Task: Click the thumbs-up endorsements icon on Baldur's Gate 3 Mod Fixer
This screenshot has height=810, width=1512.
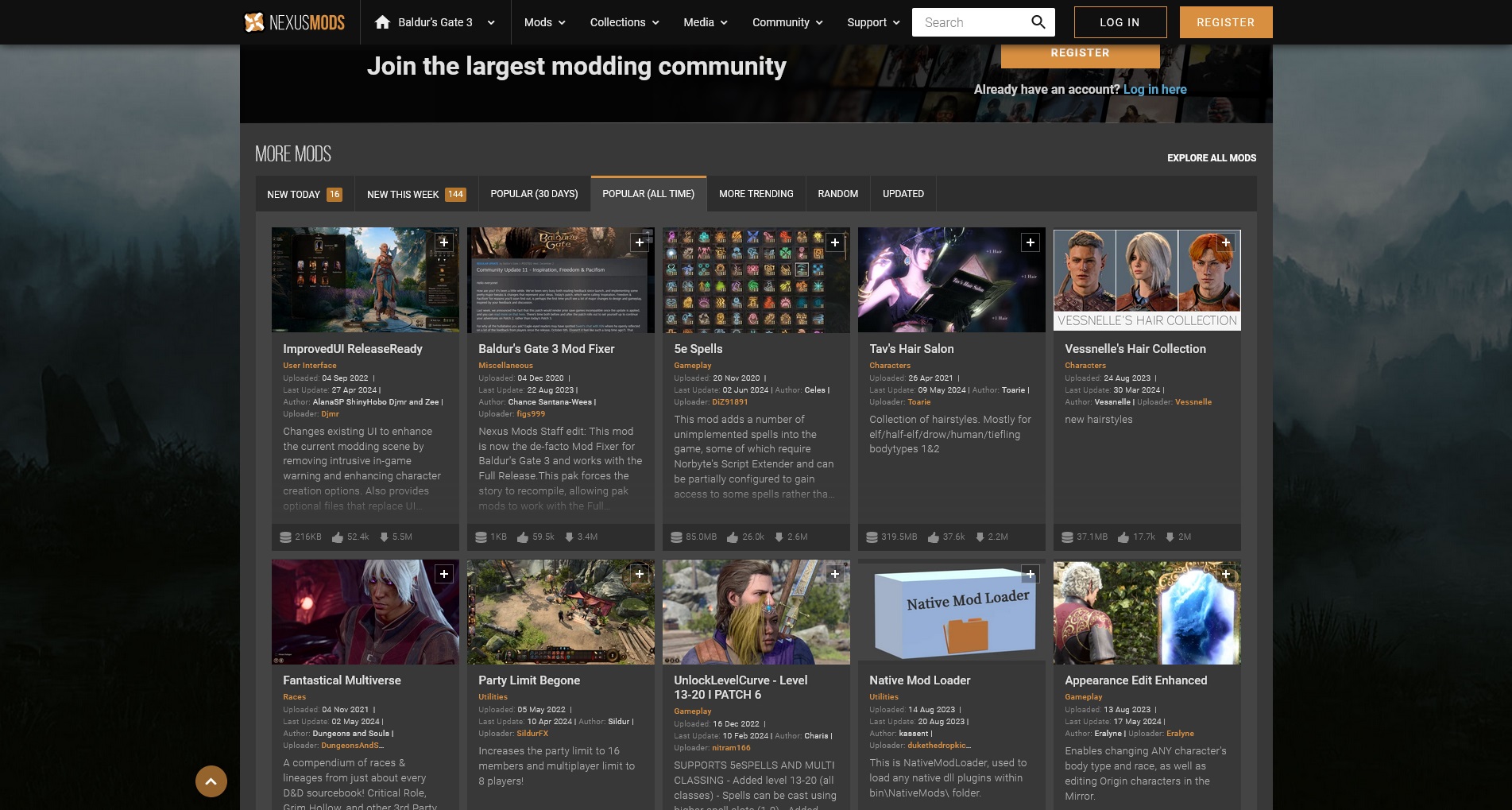Action: (523, 537)
